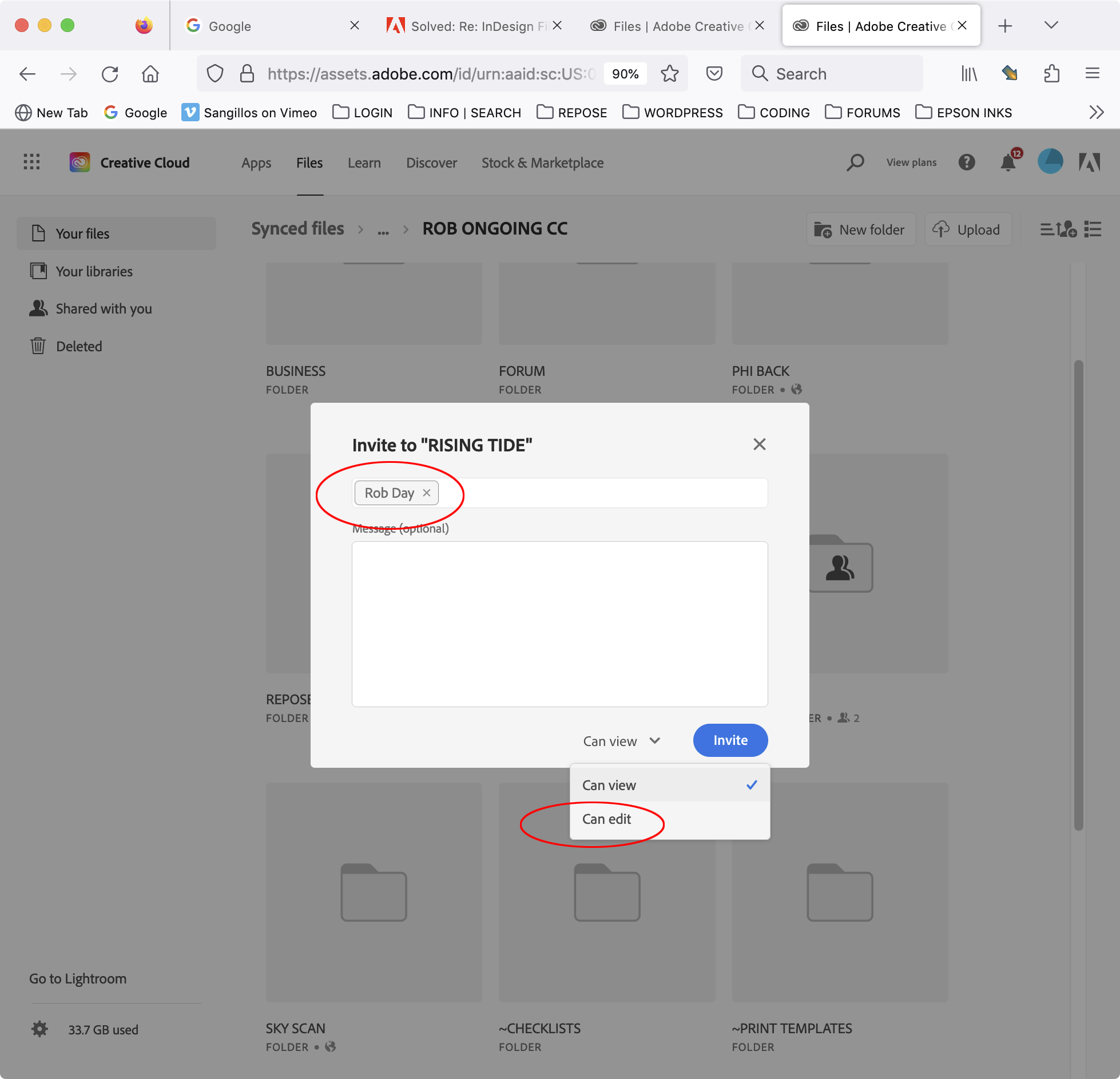
Task: Open Go to Lightroom link
Action: [x=78, y=978]
